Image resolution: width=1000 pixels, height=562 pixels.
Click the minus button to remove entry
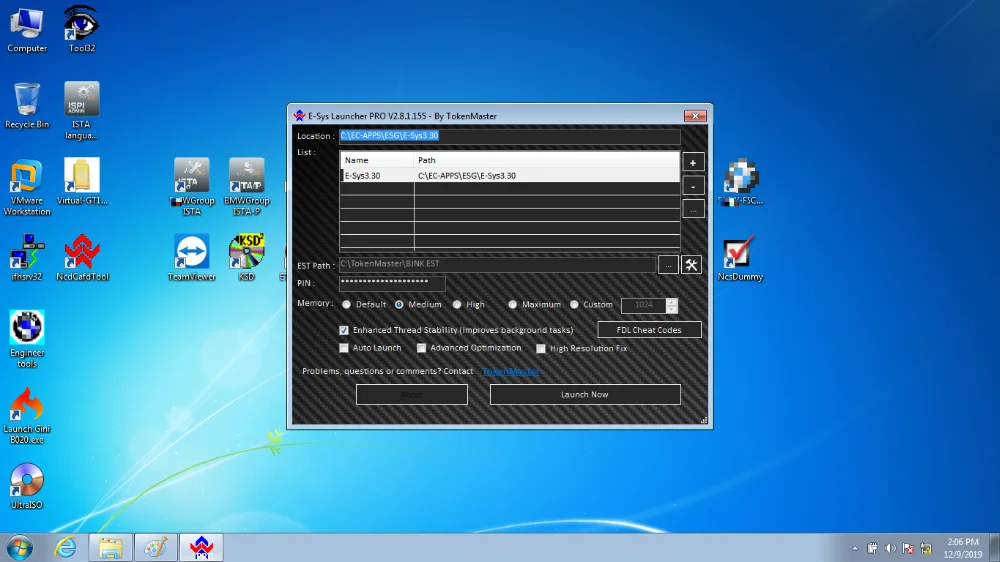[693, 186]
